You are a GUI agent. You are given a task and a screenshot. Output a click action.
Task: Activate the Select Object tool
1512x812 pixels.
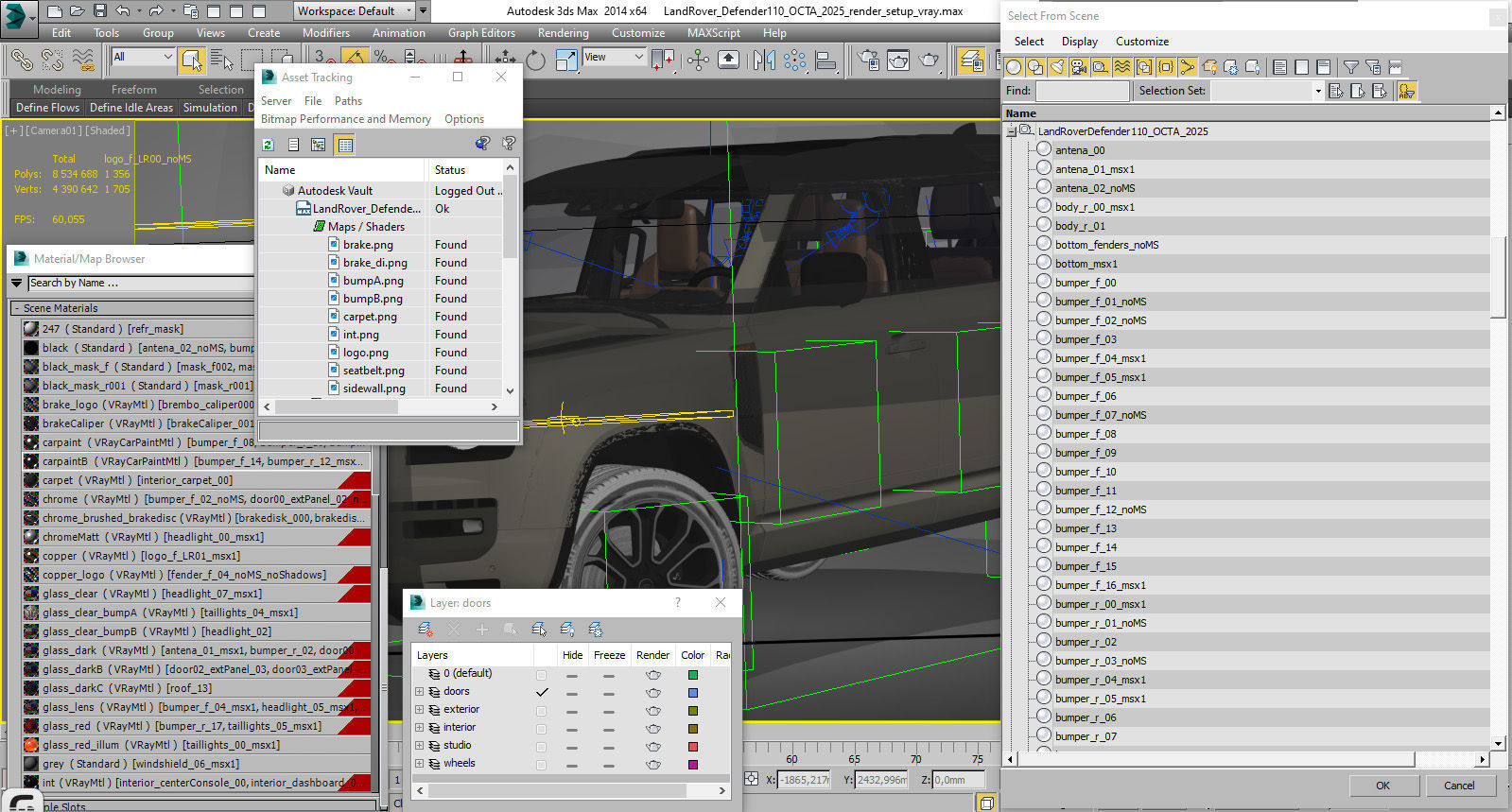click(191, 60)
